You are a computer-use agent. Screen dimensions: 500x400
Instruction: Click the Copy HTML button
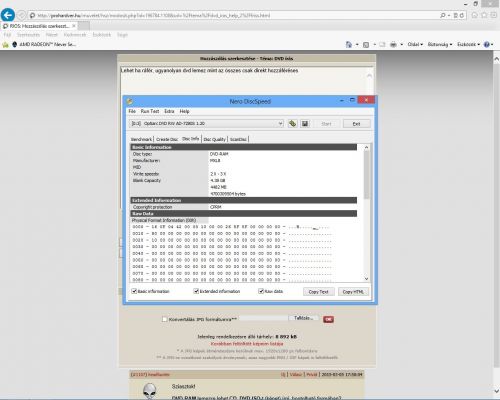click(353, 292)
